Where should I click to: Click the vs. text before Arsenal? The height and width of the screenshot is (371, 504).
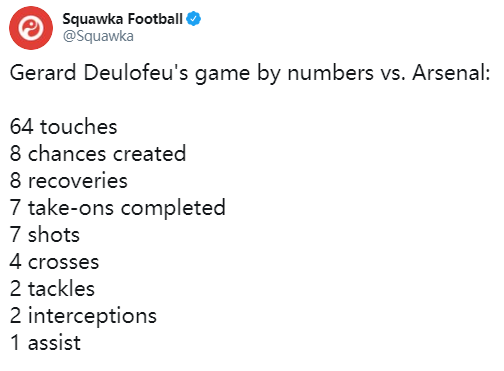pyautogui.click(x=393, y=75)
